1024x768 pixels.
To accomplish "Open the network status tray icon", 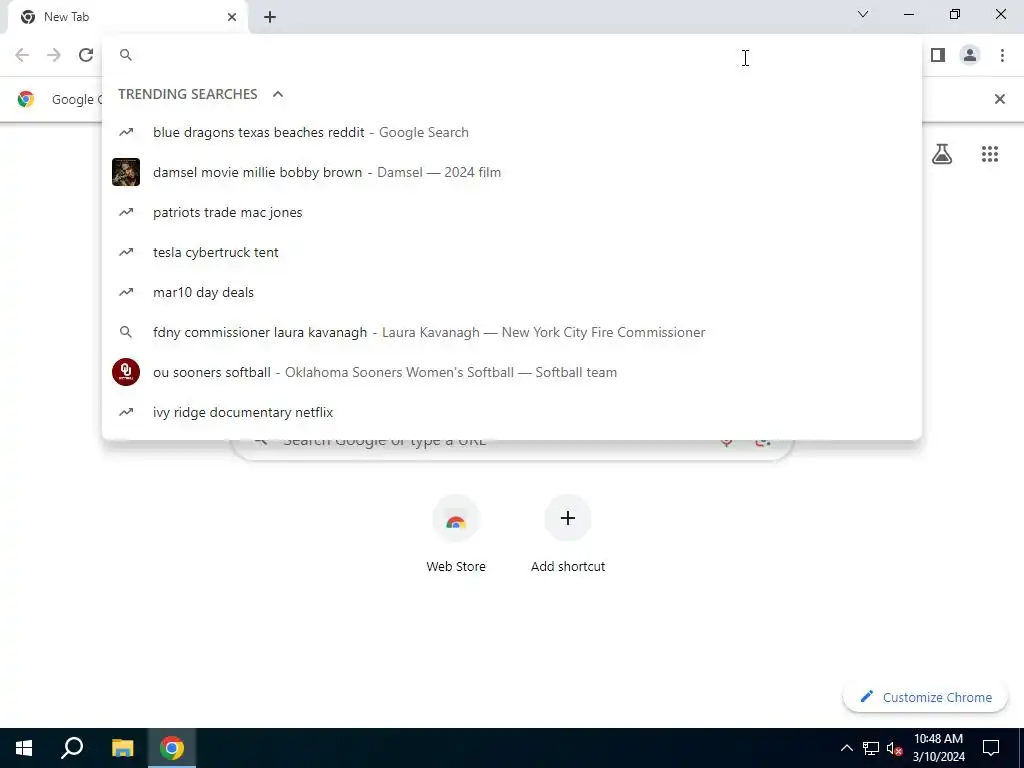I will (x=871, y=748).
